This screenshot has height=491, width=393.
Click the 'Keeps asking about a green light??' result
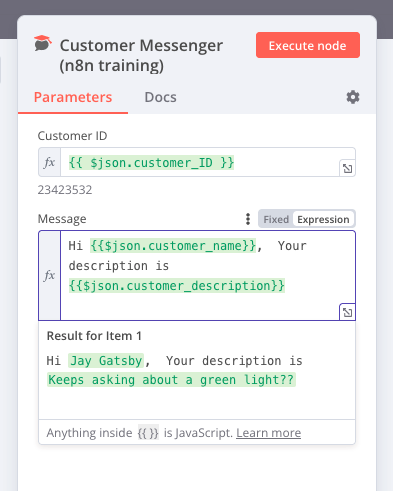tap(171, 380)
